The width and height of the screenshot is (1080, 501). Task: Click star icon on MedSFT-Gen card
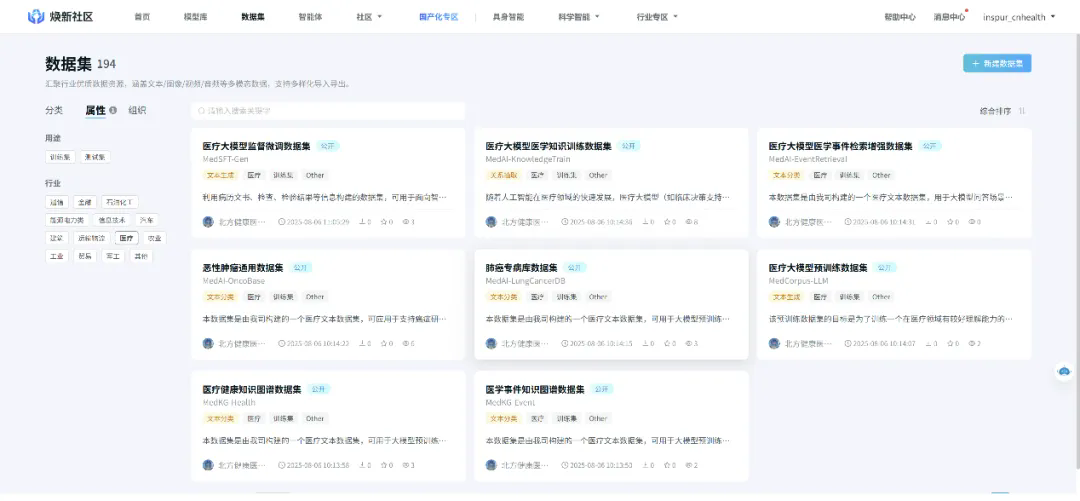[384, 222]
